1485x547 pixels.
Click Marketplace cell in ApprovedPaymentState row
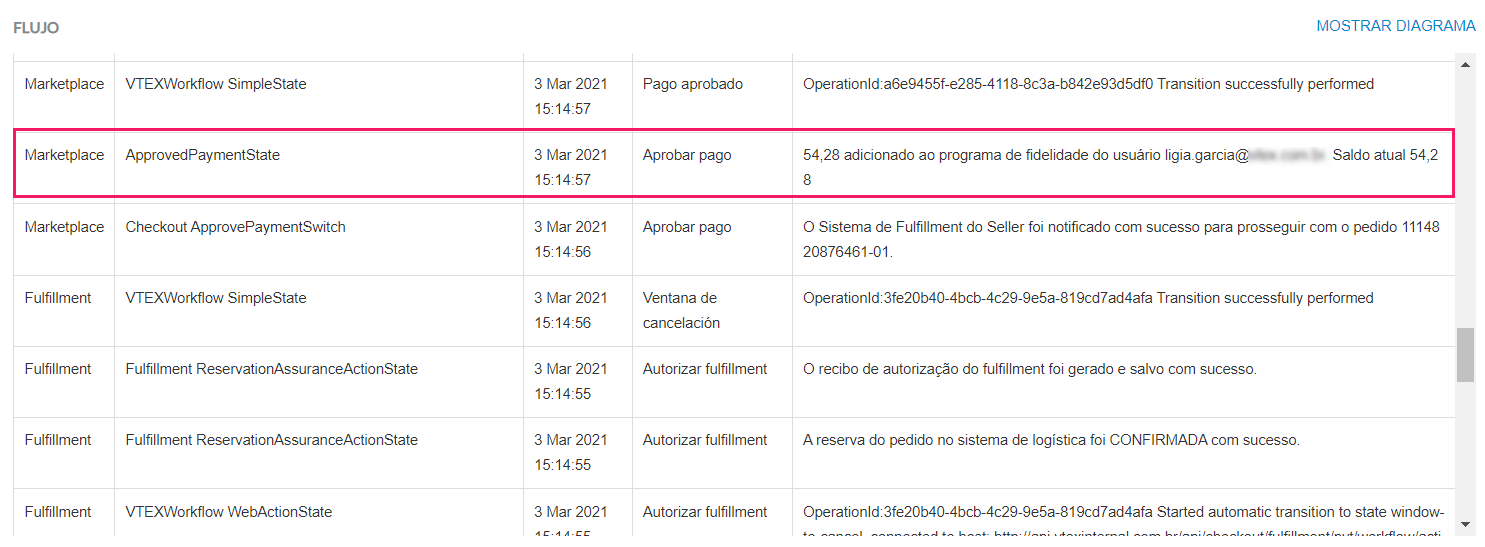(x=64, y=168)
